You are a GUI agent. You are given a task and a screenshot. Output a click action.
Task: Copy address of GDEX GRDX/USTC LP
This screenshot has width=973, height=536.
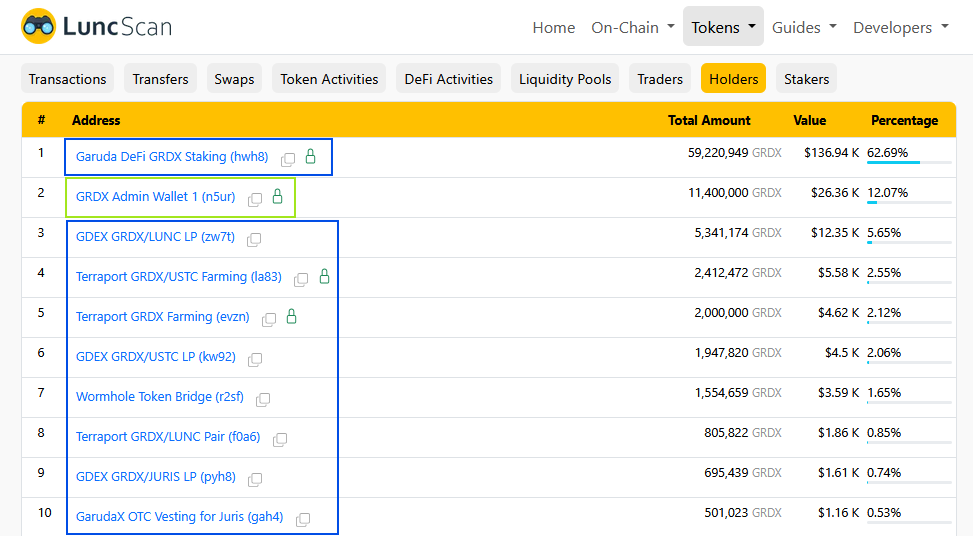(x=255, y=359)
